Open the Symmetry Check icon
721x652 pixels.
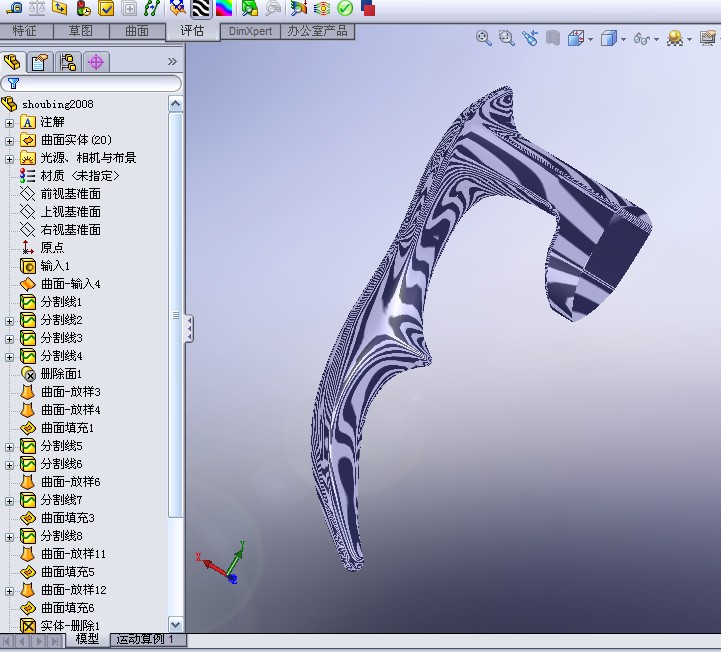click(322, 8)
